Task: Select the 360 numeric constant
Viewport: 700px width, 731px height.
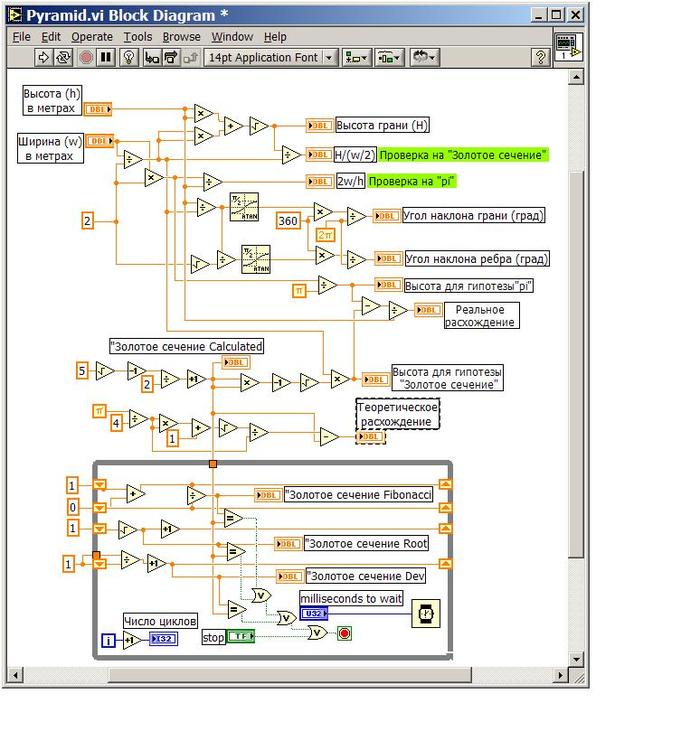Action: [288, 221]
